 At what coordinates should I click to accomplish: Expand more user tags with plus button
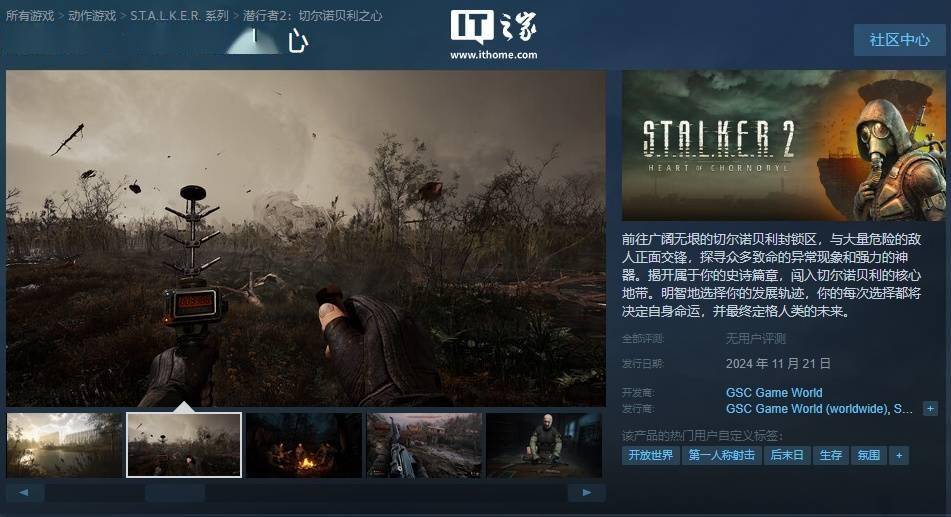(899, 455)
